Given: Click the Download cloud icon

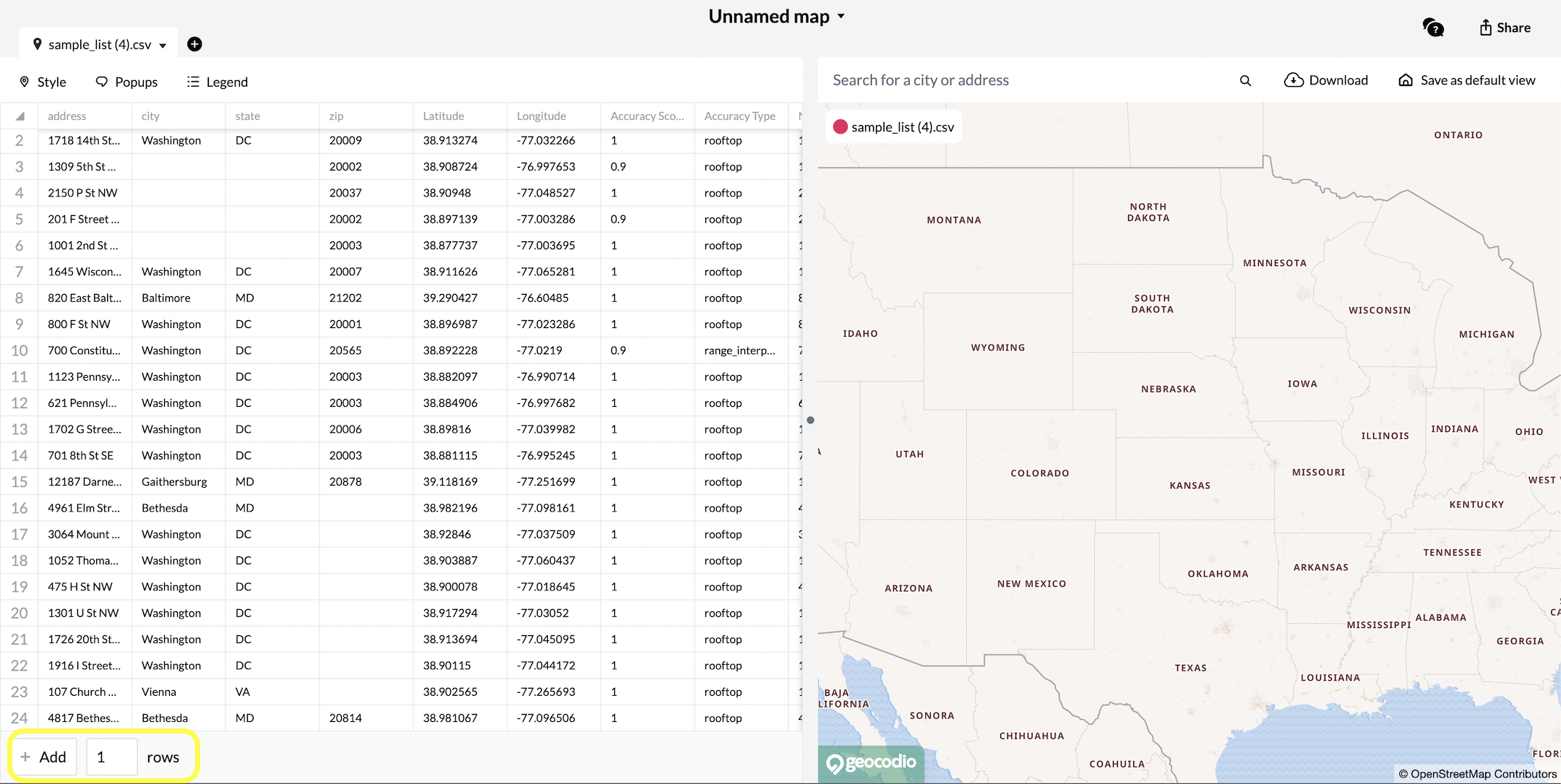Looking at the screenshot, I should 1294,80.
